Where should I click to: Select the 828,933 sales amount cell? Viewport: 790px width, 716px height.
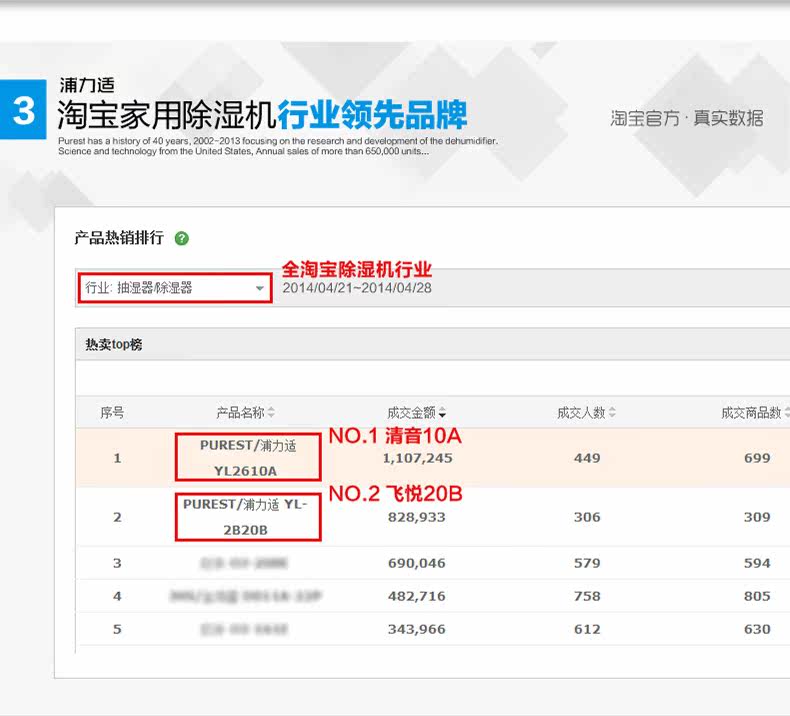pyautogui.click(x=417, y=517)
